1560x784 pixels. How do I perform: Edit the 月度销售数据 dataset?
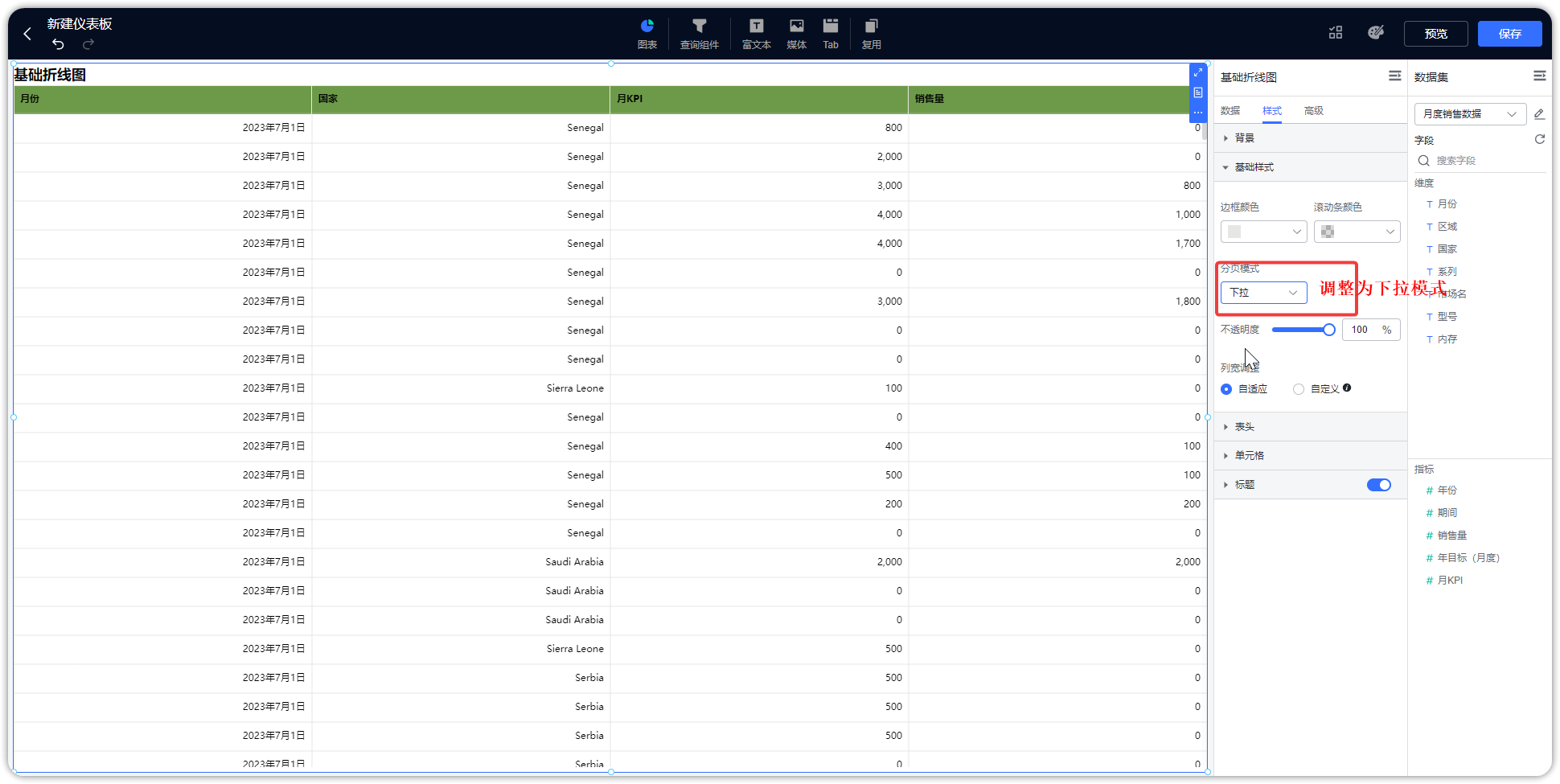[1539, 114]
